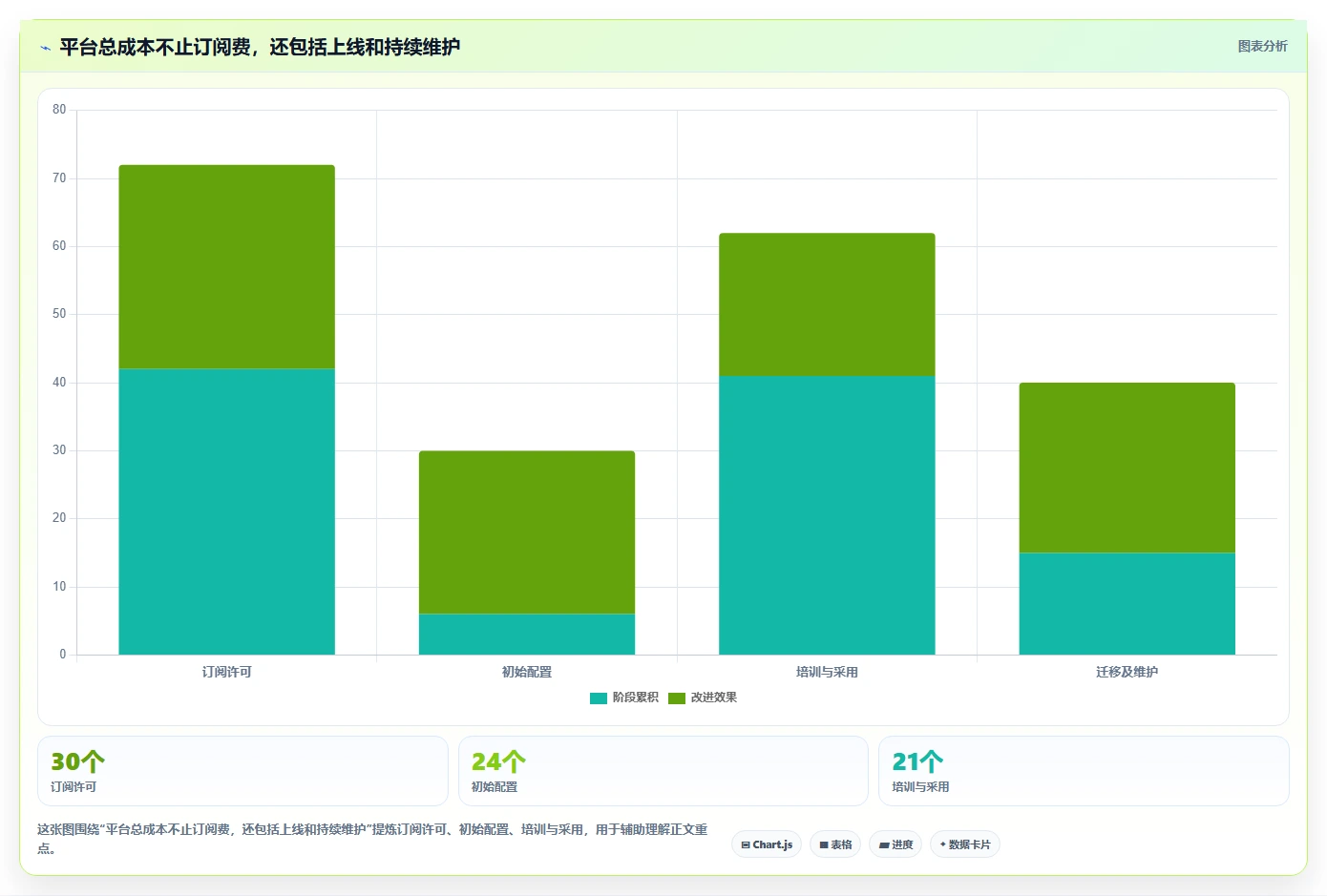Click the 24个 stat card value
Screen dimensions: 1327x896
coord(498,761)
